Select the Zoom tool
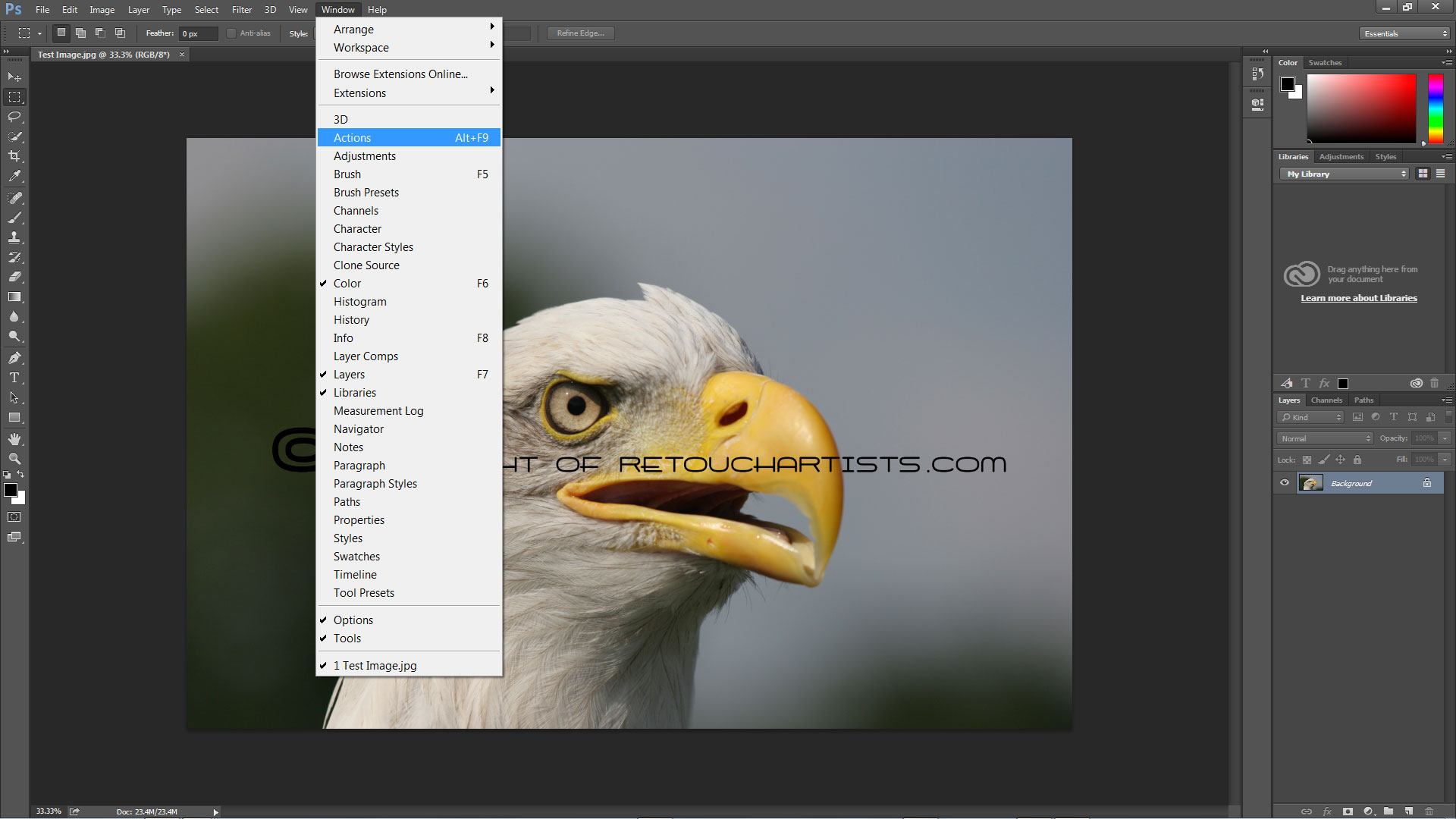1456x819 pixels. (14, 459)
